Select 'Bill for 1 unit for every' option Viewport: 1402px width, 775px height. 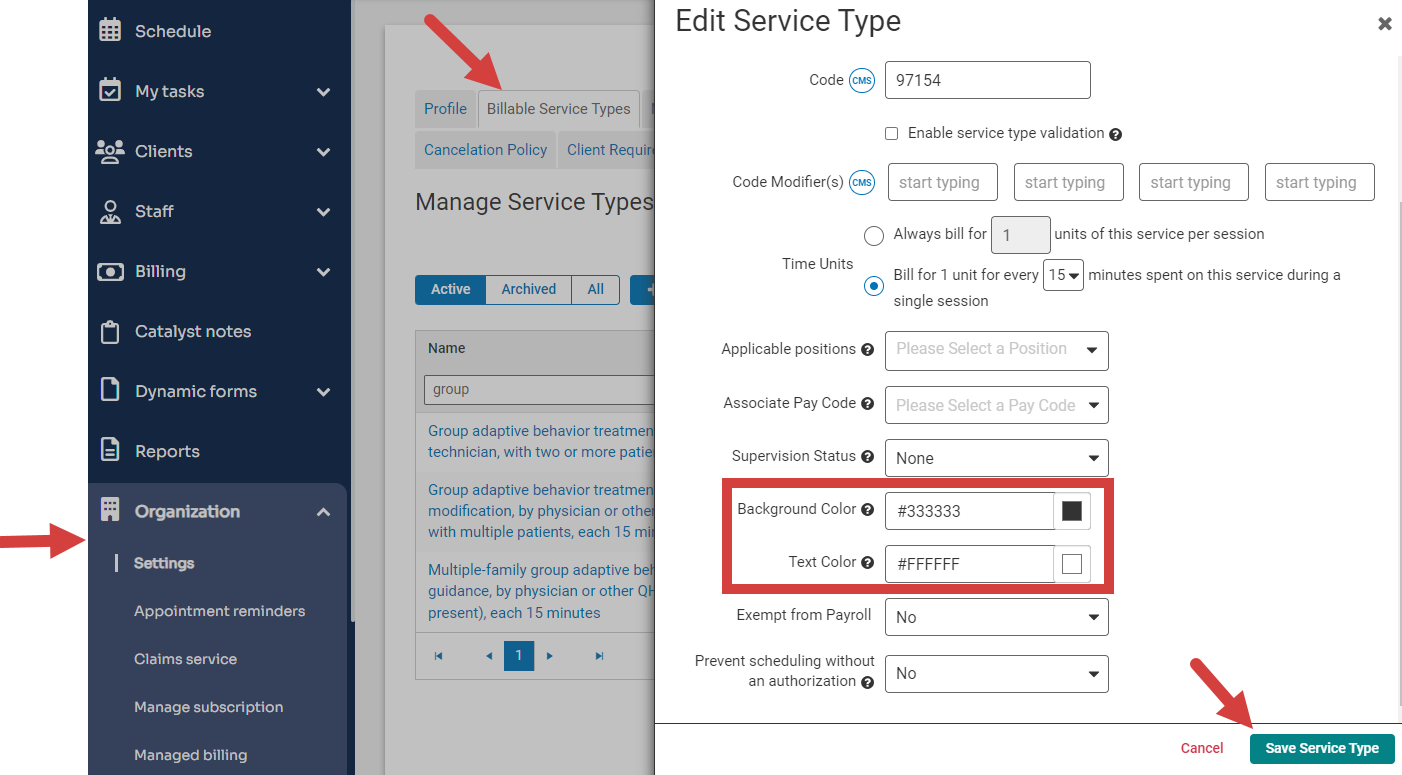pos(873,285)
